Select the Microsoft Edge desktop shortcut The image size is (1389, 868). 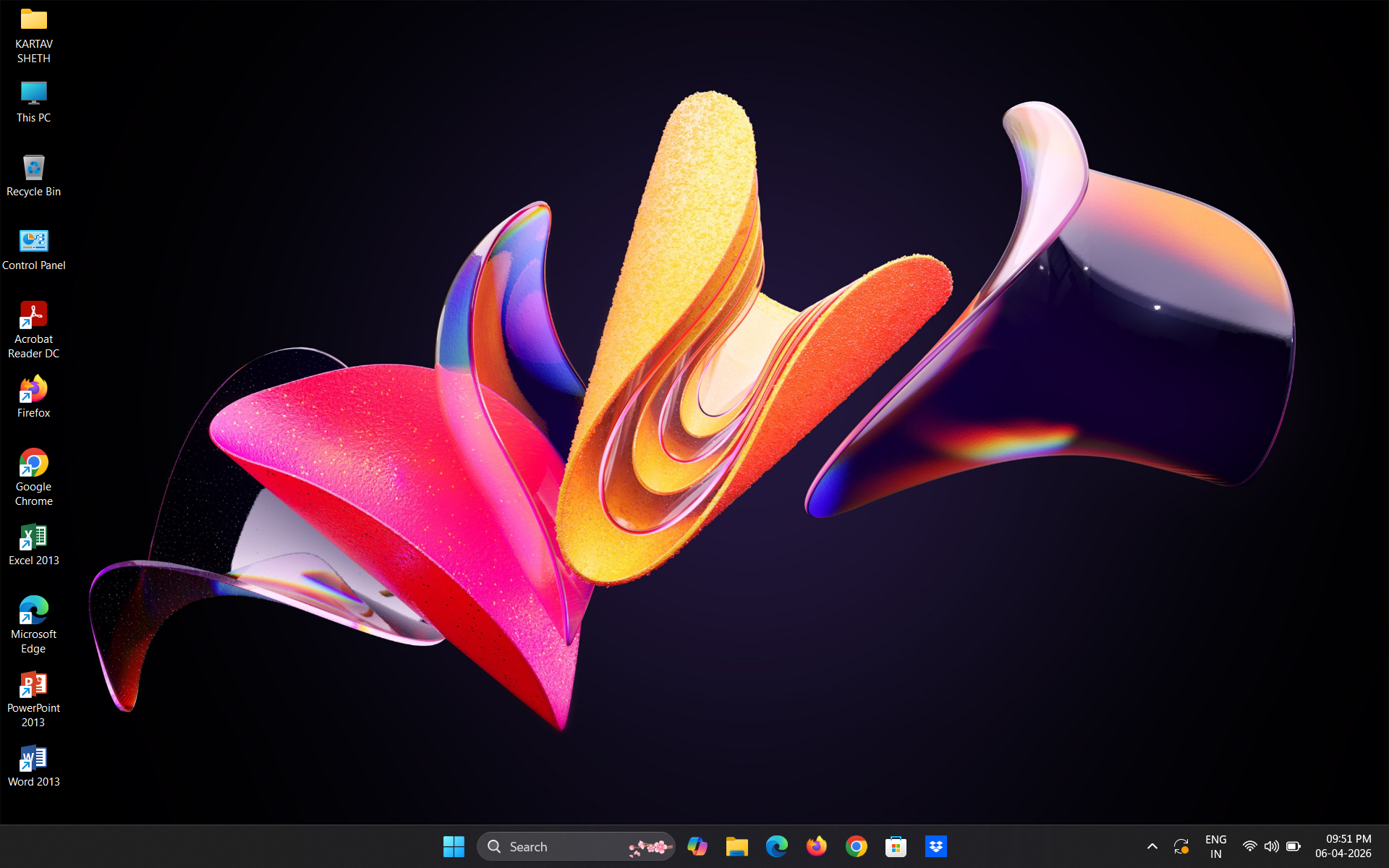pyautogui.click(x=33, y=610)
